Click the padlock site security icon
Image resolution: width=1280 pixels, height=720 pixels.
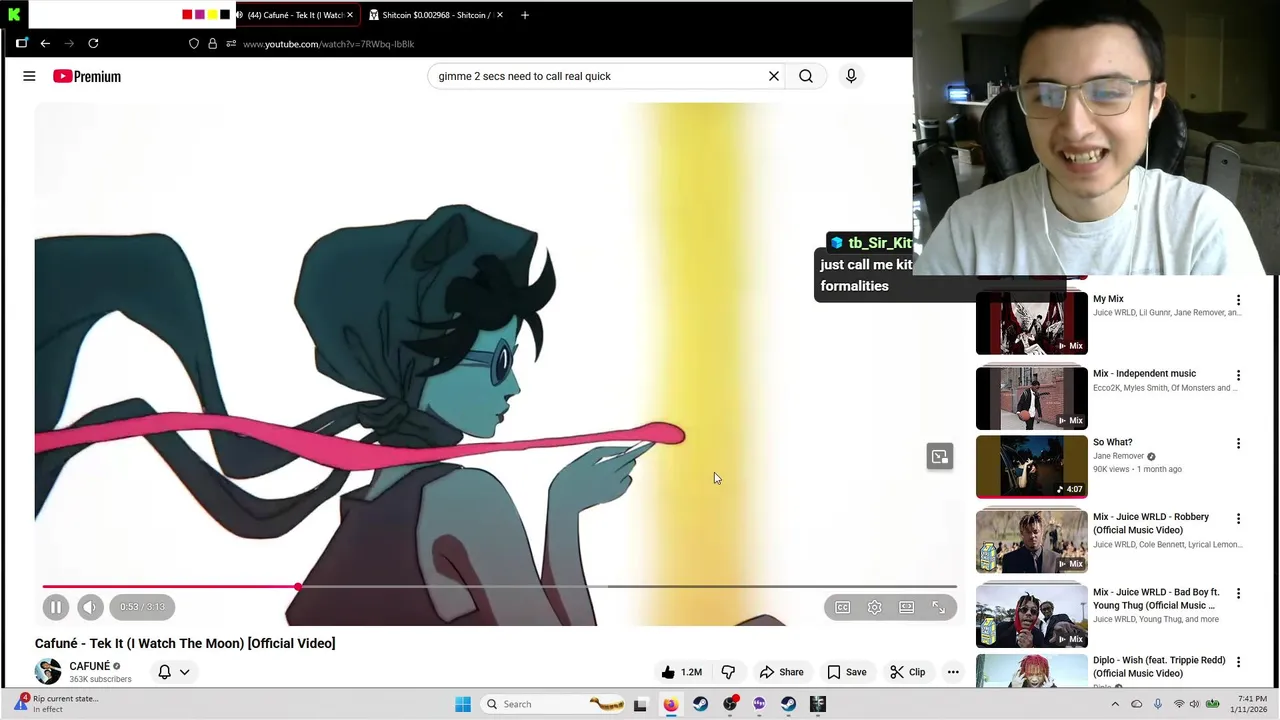pyautogui.click(x=212, y=44)
